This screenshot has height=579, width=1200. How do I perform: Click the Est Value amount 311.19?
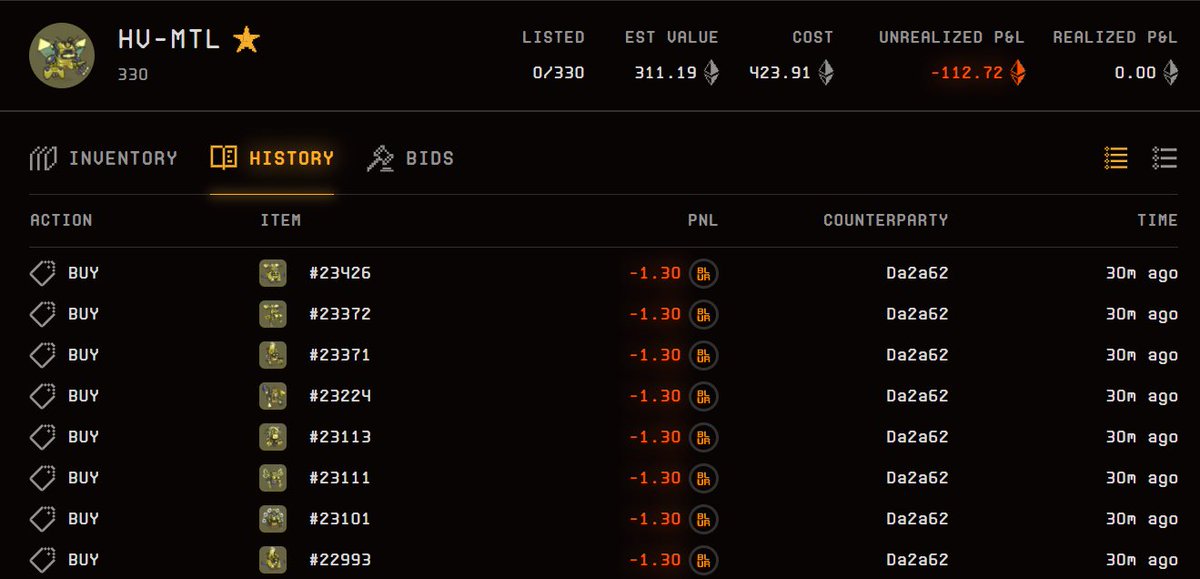[x=665, y=72]
